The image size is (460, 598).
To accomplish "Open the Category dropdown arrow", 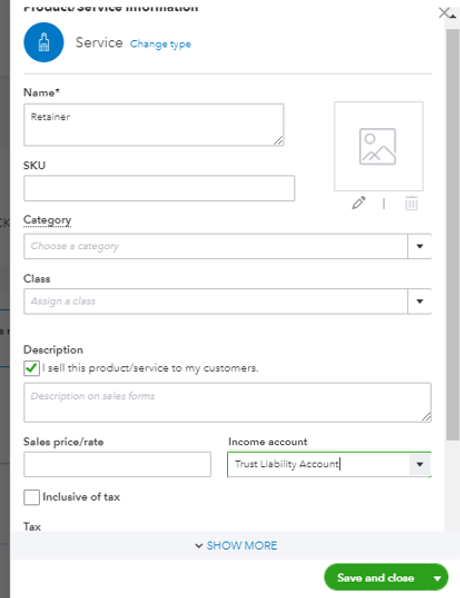I will [420, 246].
